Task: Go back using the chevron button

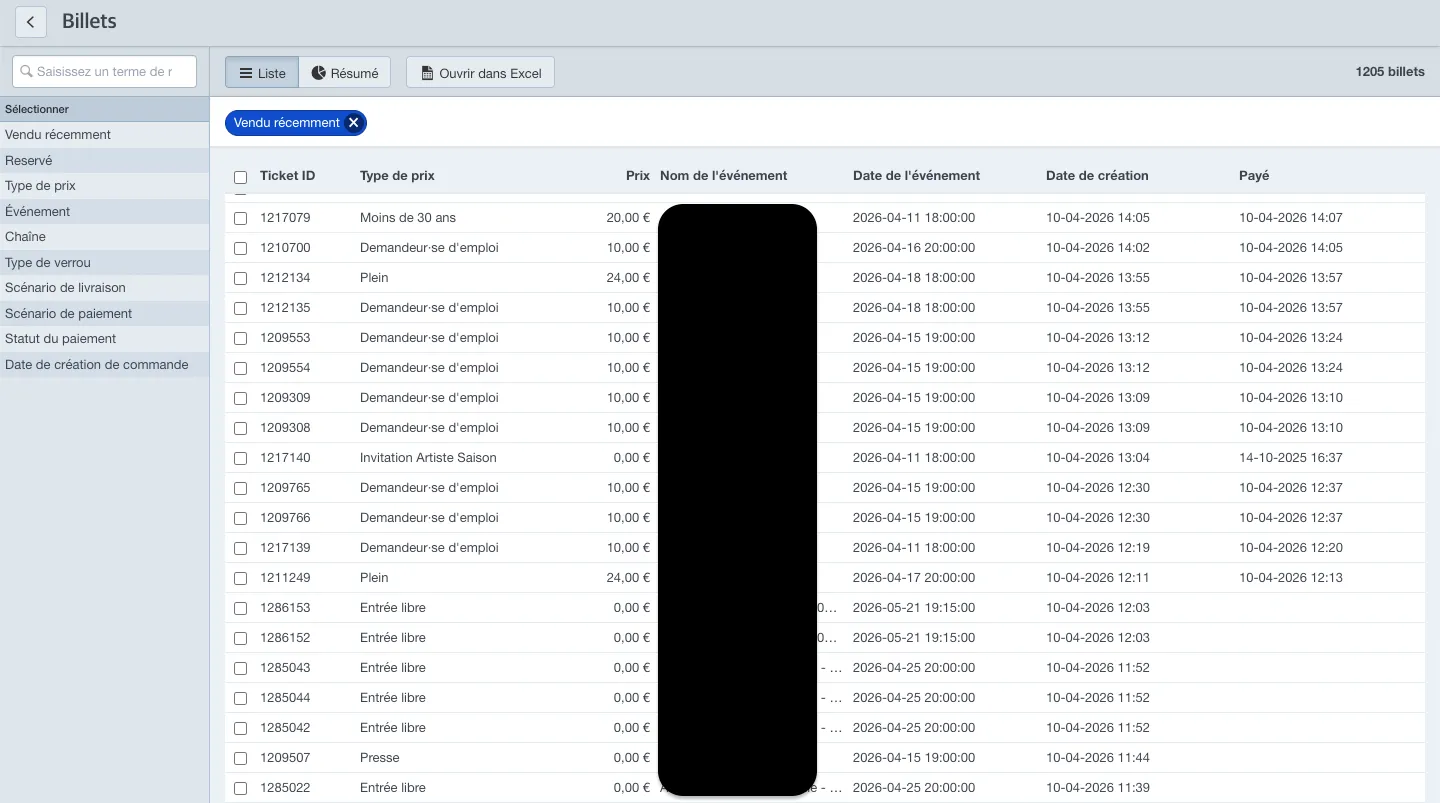Action: [x=31, y=22]
